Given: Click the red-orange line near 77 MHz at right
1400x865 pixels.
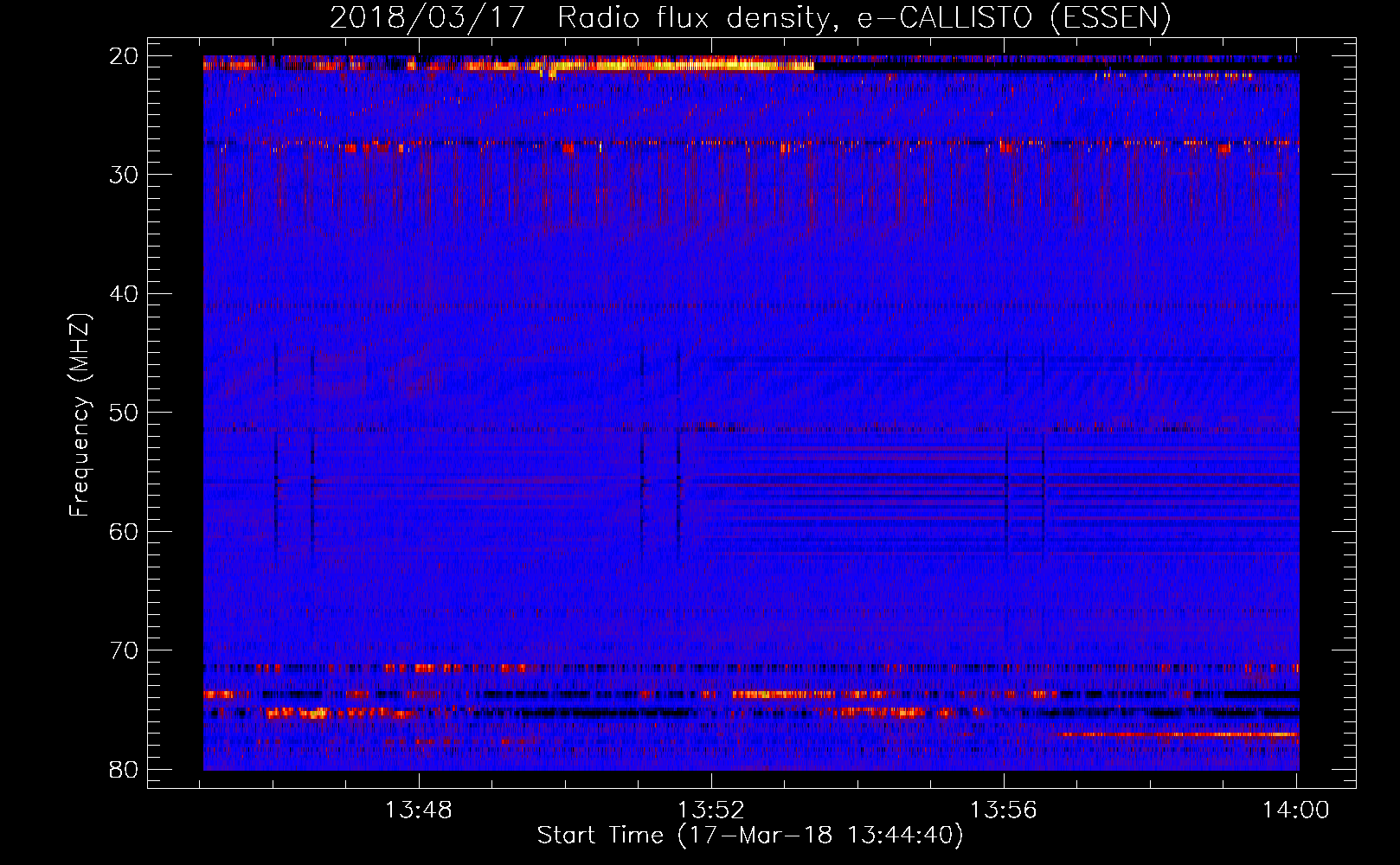Looking at the screenshot, I should [1177, 734].
